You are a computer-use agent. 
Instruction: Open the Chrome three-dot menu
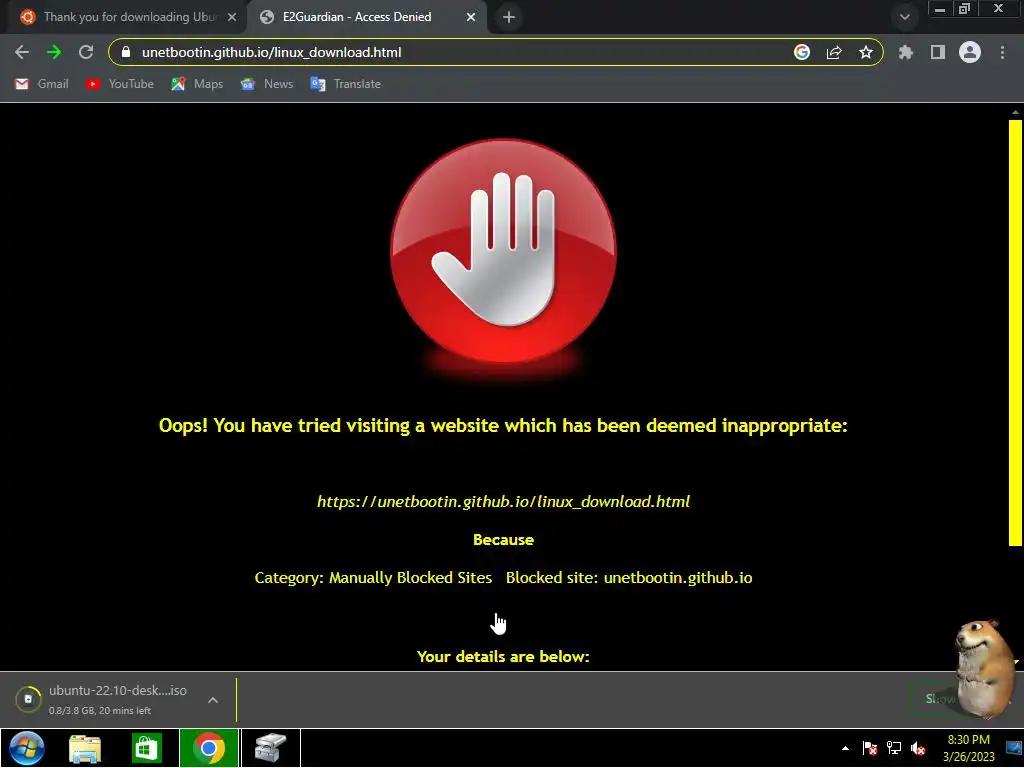(x=1002, y=52)
